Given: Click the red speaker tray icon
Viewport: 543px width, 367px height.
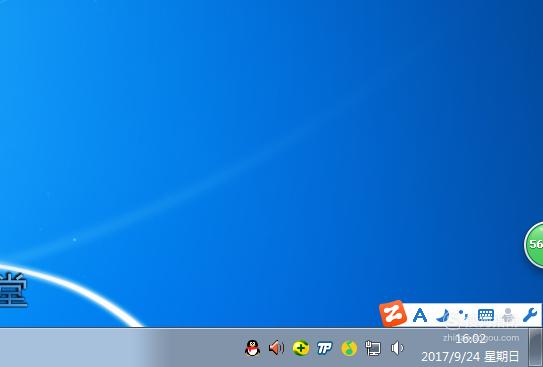Looking at the screenshot, I should coord(276,348).
